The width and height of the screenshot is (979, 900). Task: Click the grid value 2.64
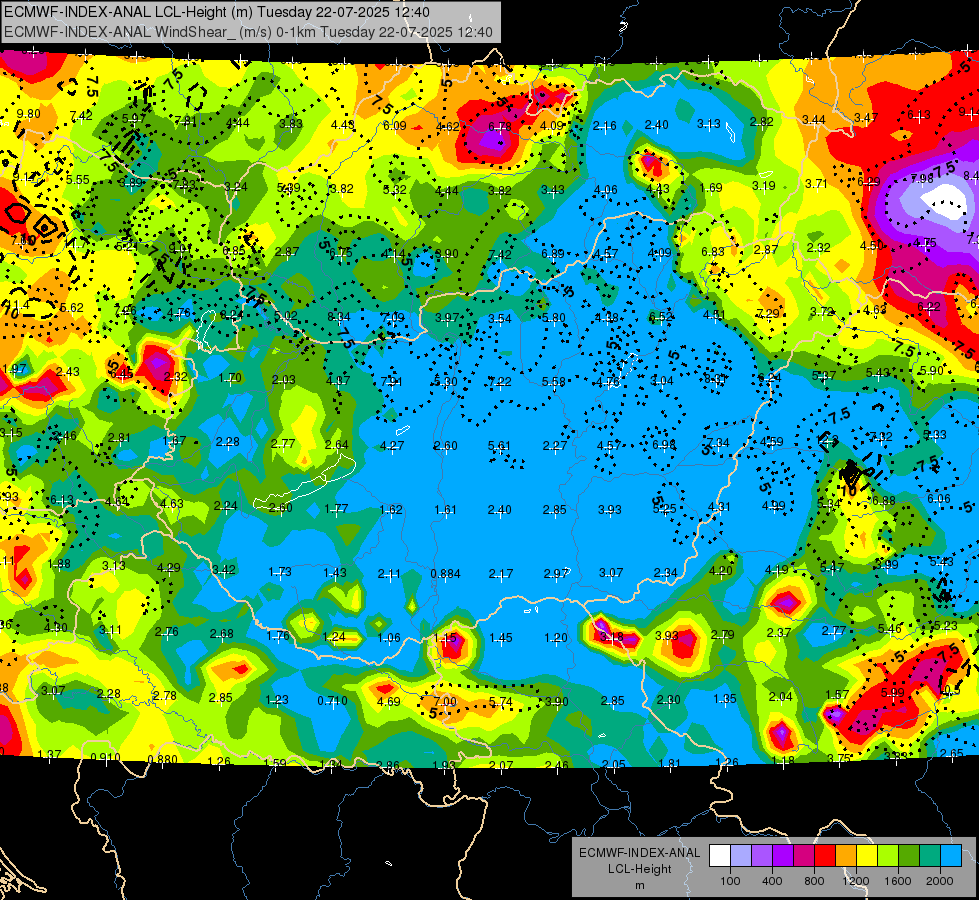(337, 445)
